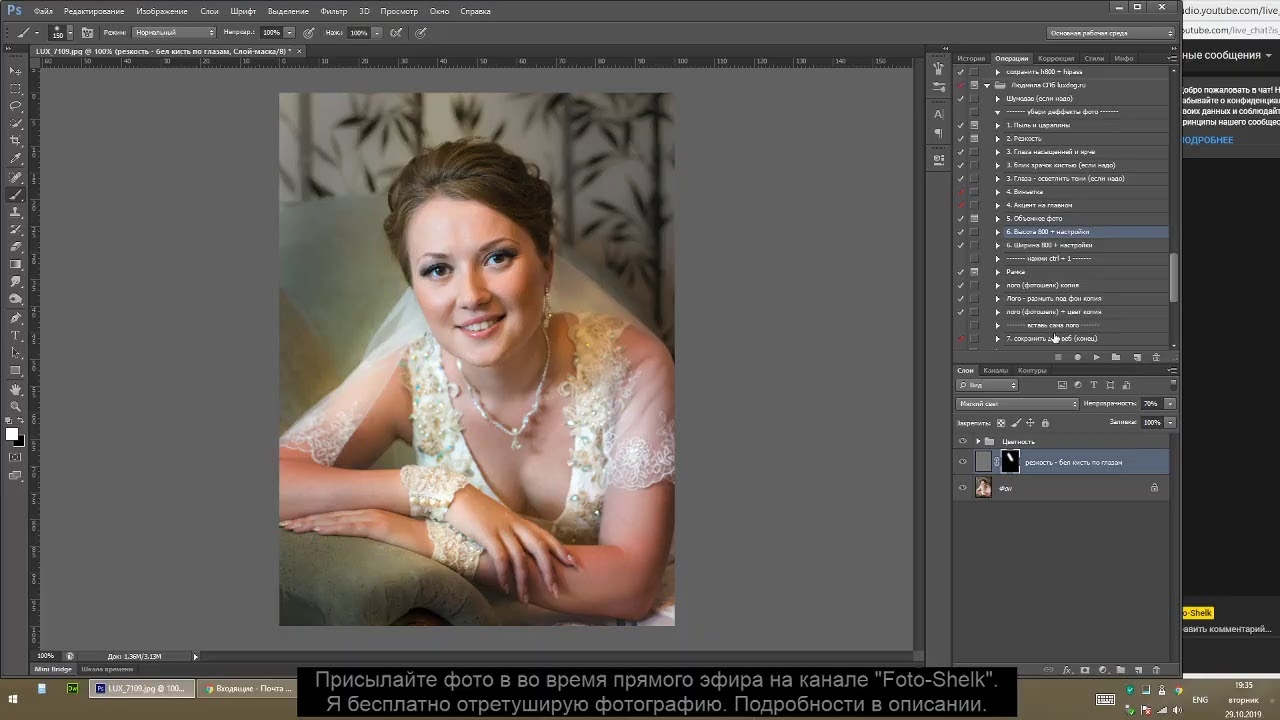The width and height of the screenshot is (1280, 720).
Task: Select the Gradient tool
Action: click(x=16, y=265)
